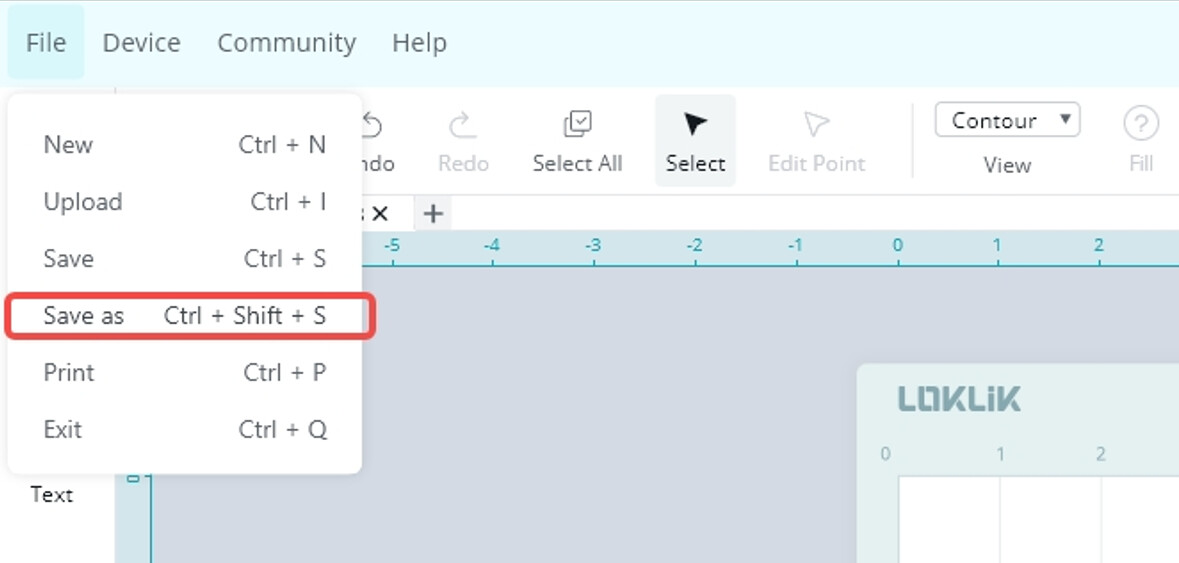This screenshot has height=563, width=1179.
Task: Click the Select All icon
Action: point(577,125)
